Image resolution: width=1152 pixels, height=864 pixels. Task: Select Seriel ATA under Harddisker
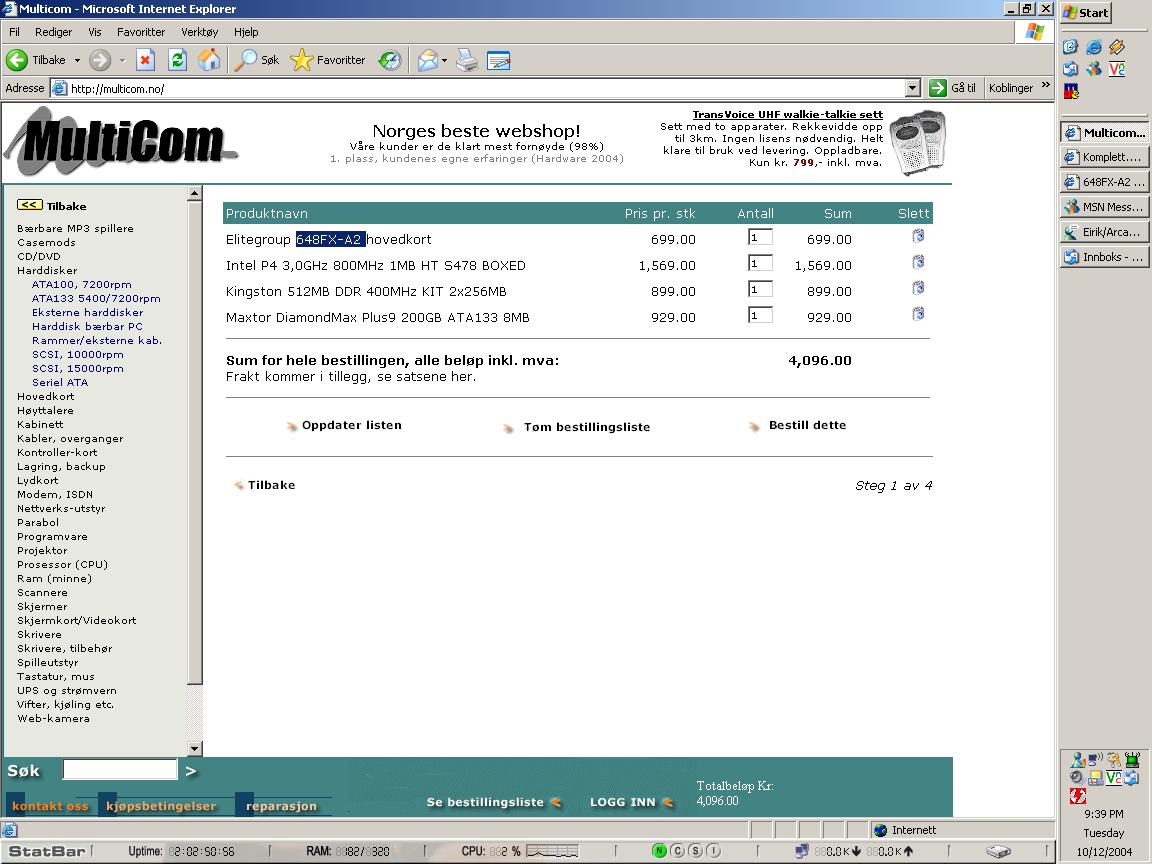click(x=60, y=383)
